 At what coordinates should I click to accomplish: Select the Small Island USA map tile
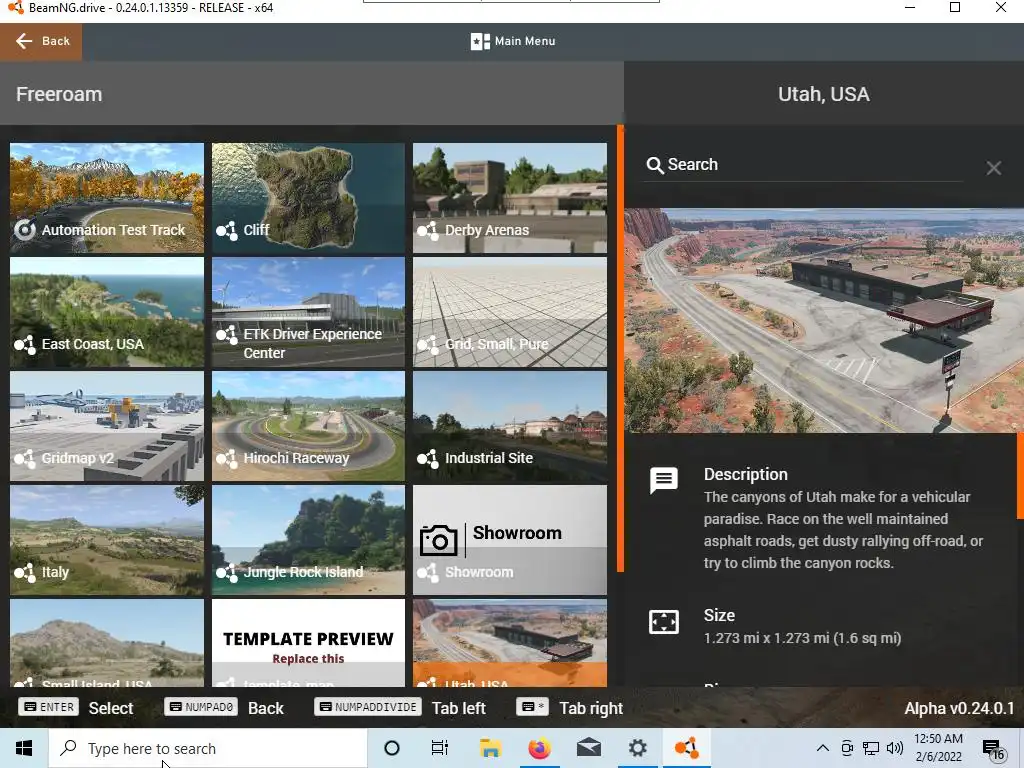pos(106,643)
